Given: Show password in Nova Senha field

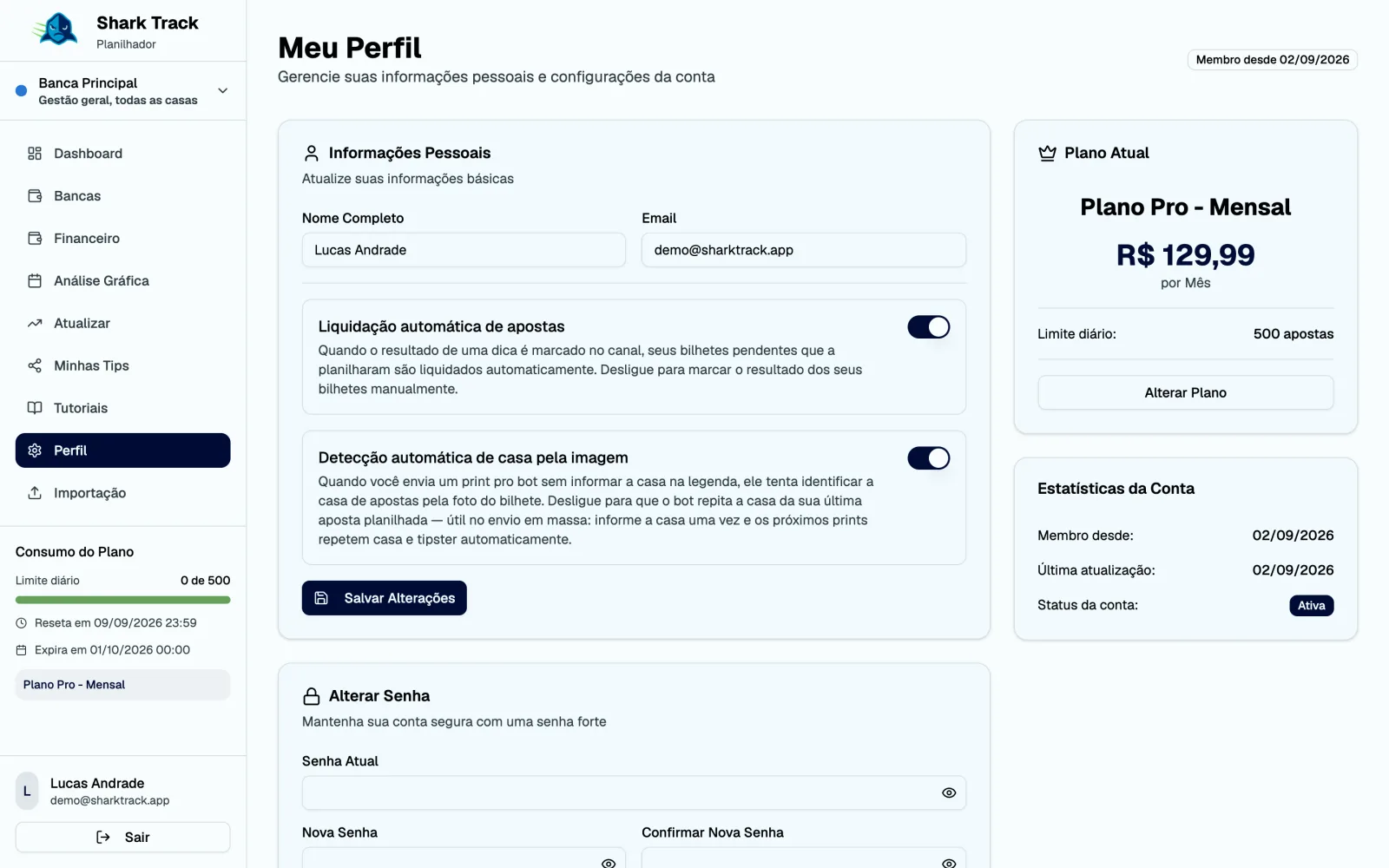Looking at the screenshot, I should tap(609, 863).
